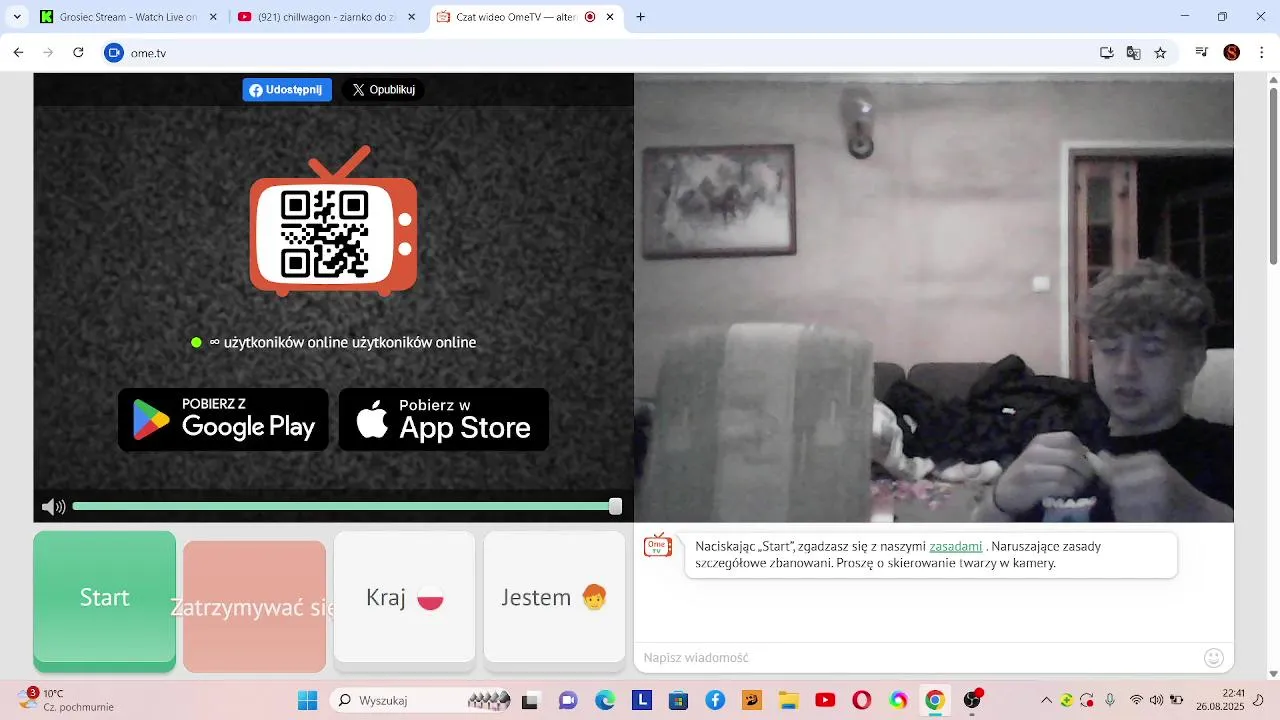Show hidden system tray icons
The width and height of the screenshot is (1280, 720).
[1047, 700]
